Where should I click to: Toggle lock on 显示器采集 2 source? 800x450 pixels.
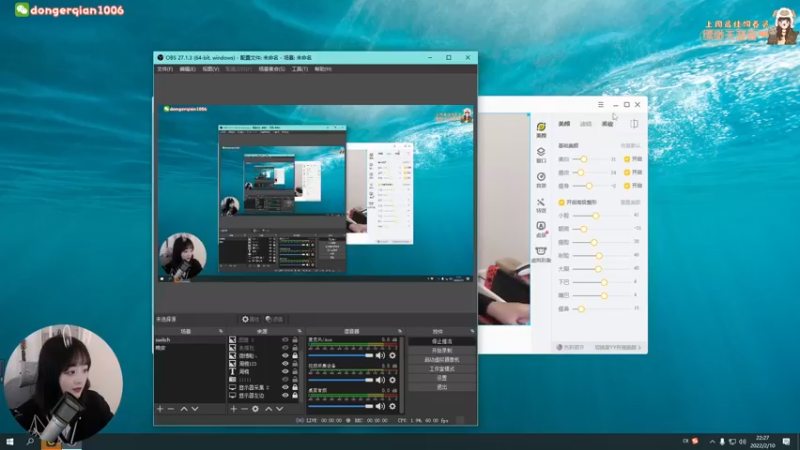[x=295, y=387]
